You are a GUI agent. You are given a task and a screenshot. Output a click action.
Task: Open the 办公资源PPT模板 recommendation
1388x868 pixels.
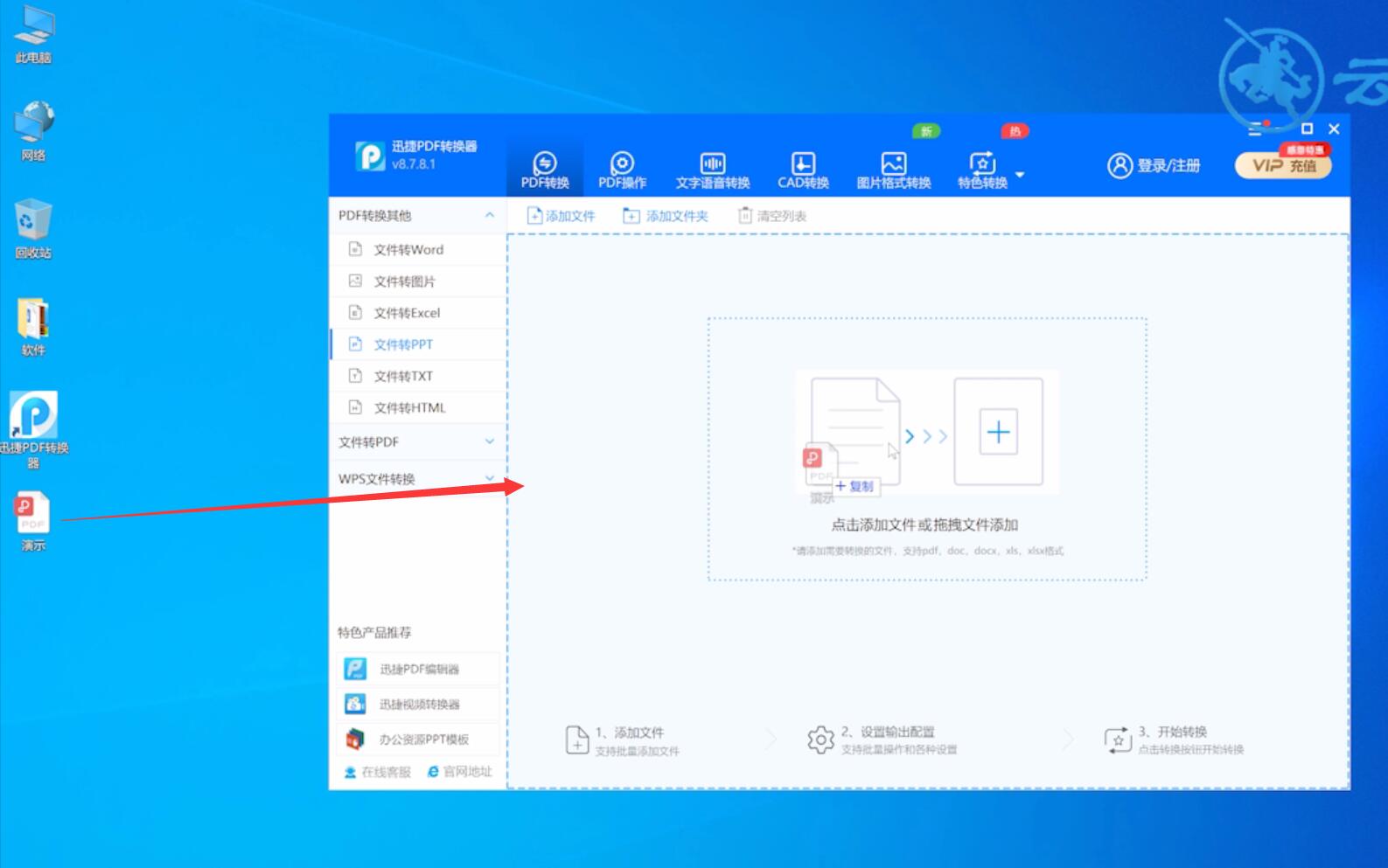coord(418,739)
